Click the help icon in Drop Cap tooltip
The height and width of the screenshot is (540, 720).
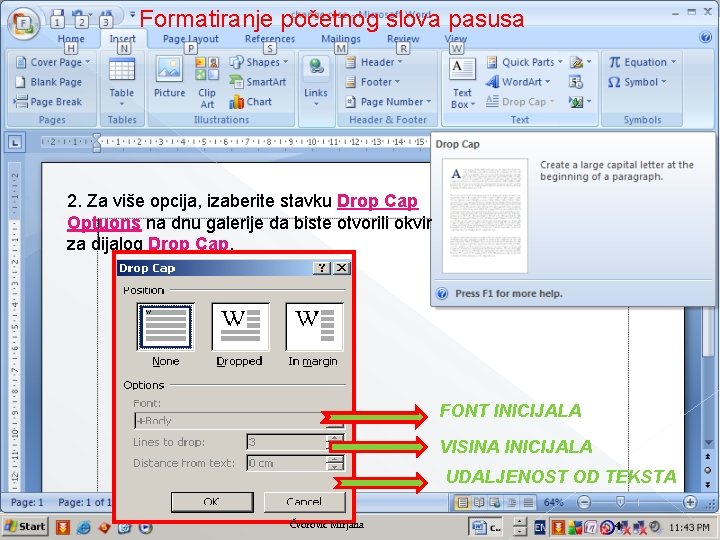[442, 293]
